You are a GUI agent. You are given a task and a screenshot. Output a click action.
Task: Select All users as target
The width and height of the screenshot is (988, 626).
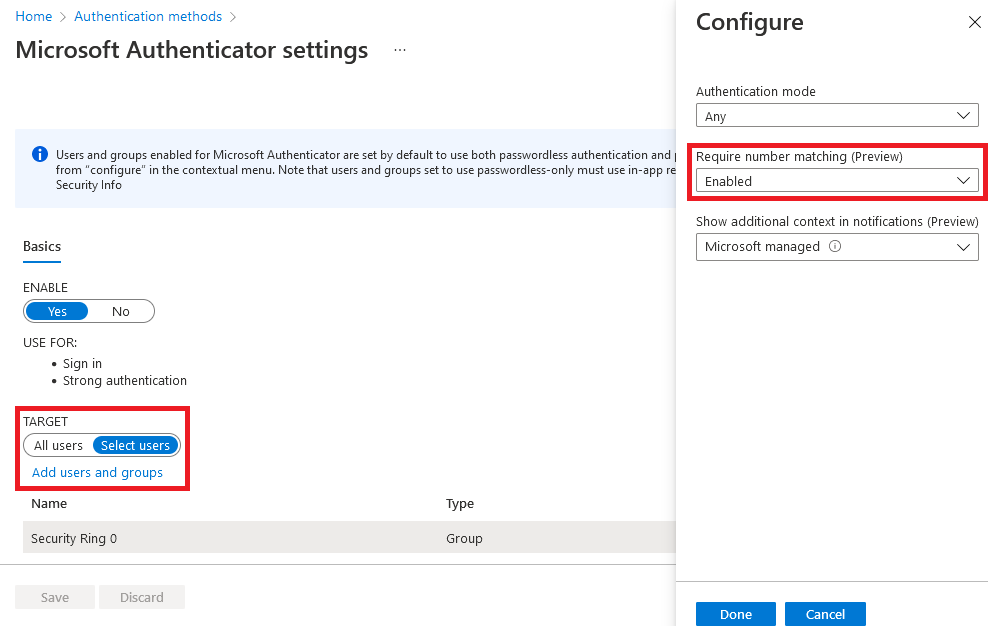[x=59, y=446]
